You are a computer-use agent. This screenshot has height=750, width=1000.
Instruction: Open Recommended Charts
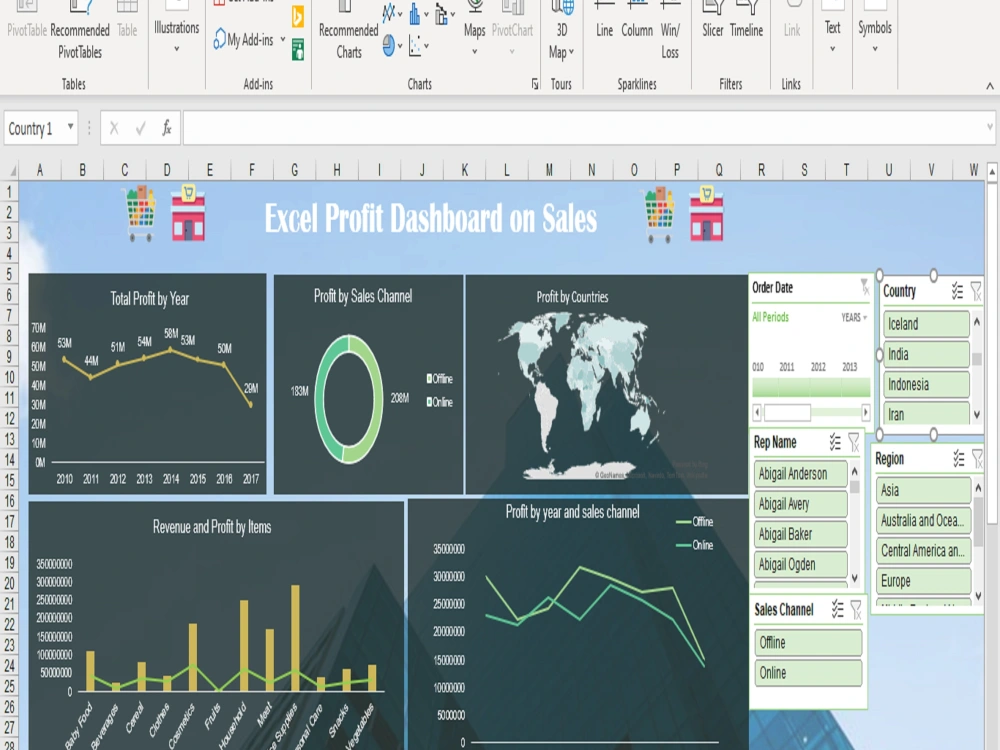click(x=348, y=31)
